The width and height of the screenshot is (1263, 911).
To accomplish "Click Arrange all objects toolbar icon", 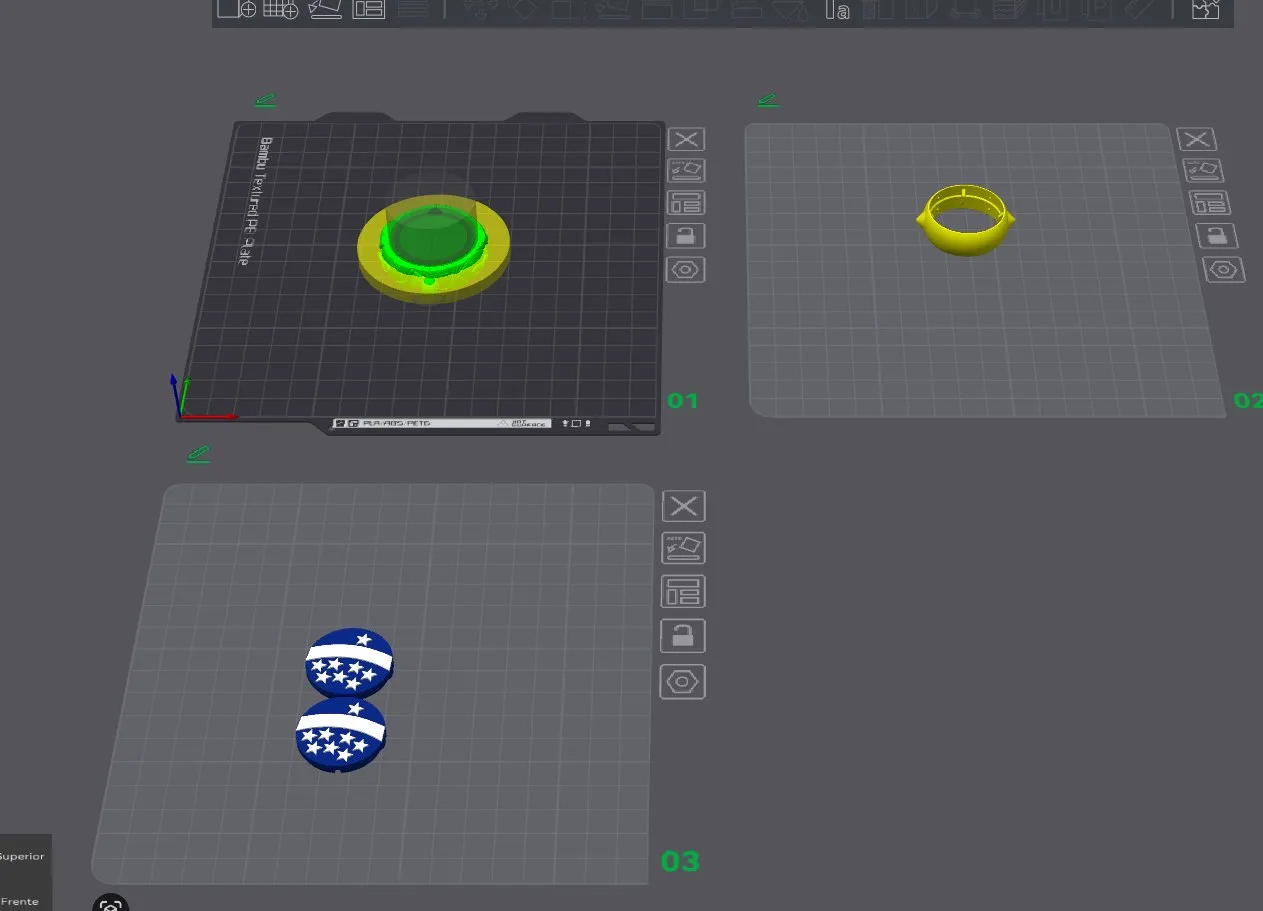I will coord(369,9).
